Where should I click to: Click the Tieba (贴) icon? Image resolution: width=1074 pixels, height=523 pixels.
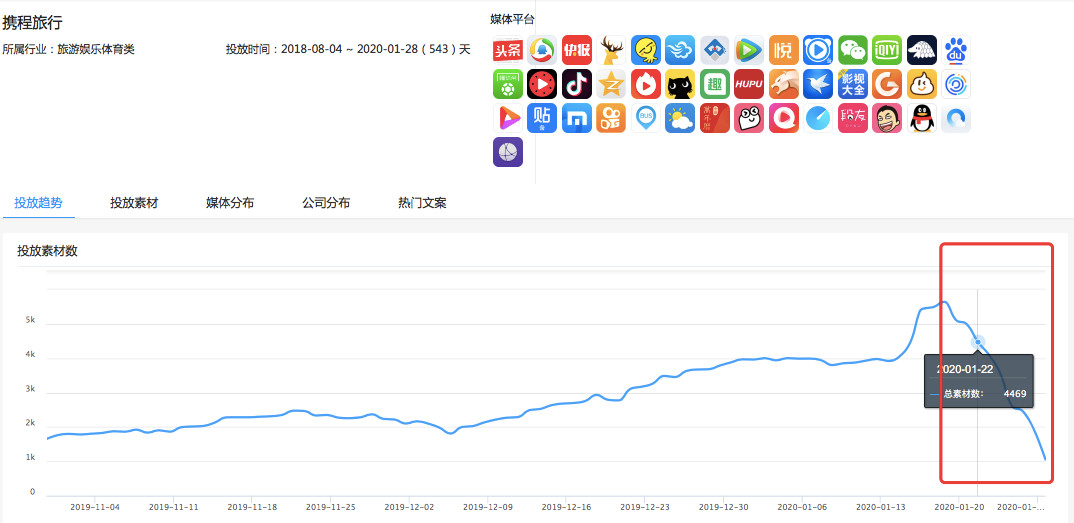(542, 119)
